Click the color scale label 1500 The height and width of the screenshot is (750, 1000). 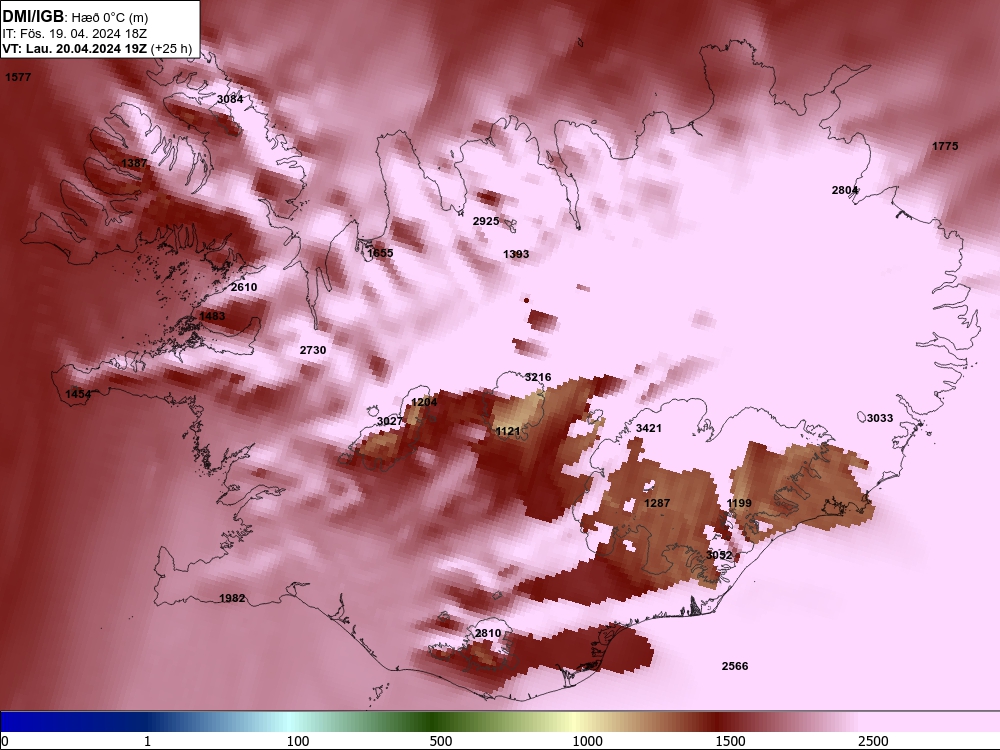(730, 741)
